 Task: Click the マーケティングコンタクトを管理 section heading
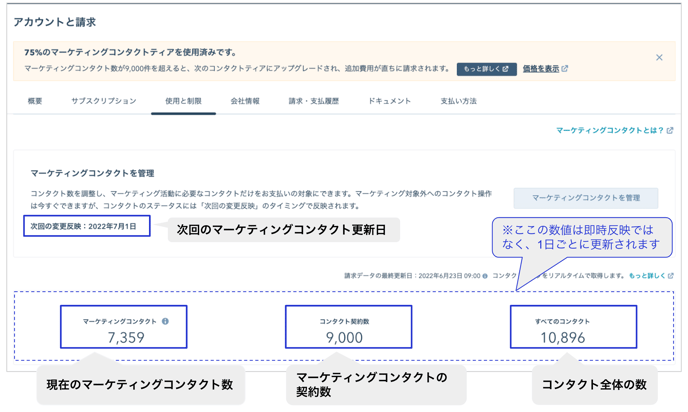tap(92, 173)
